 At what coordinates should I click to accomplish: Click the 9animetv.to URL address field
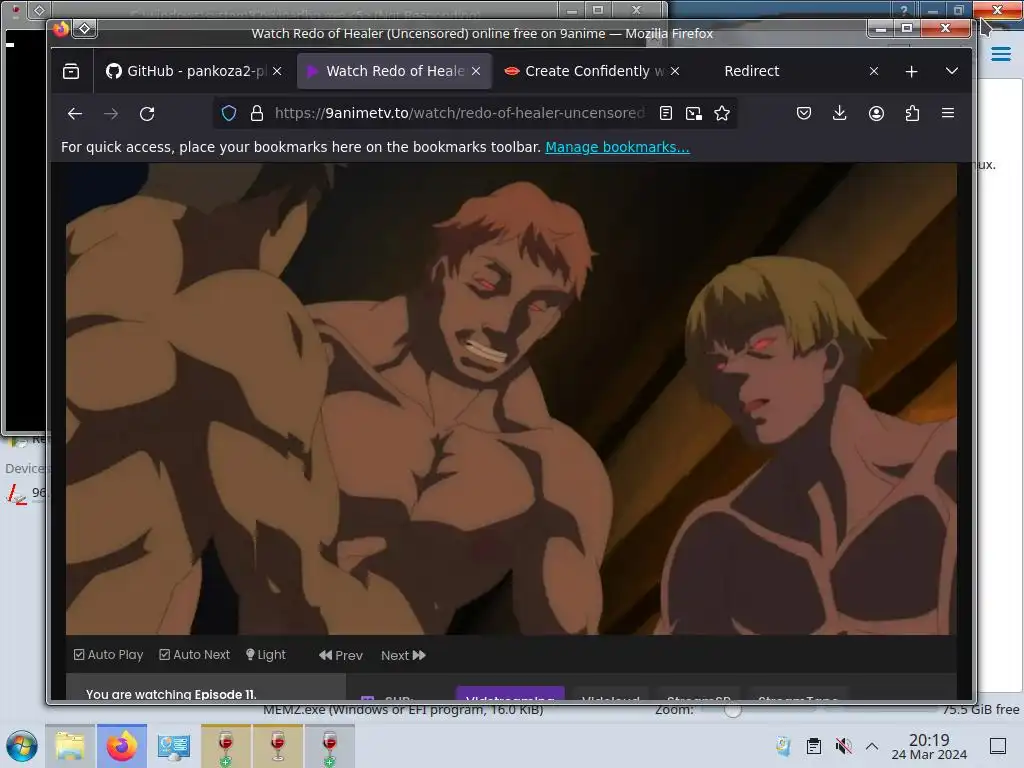459,114
